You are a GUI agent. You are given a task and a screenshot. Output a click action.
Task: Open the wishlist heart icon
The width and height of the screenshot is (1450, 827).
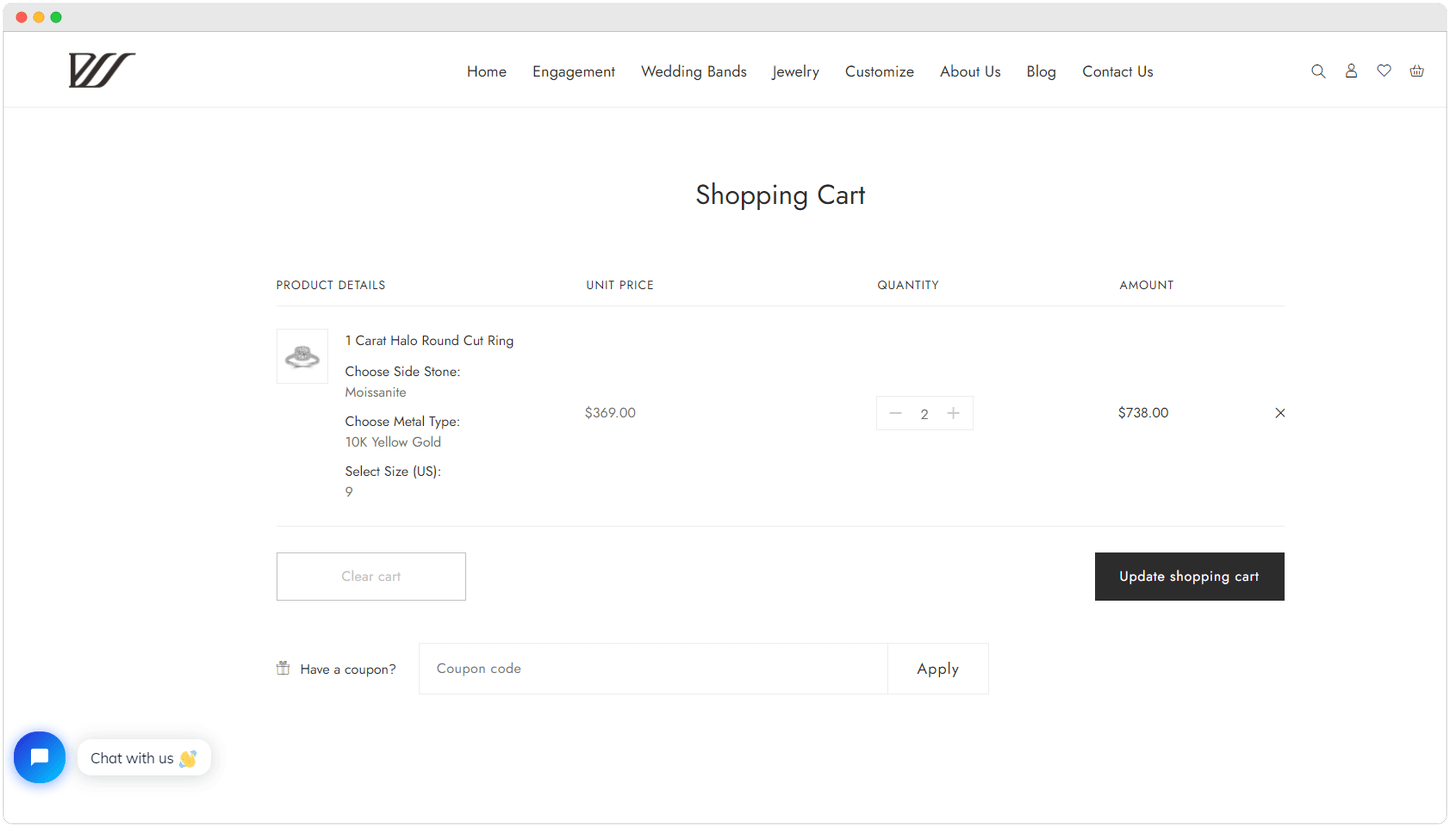(x=1384, y=71)
